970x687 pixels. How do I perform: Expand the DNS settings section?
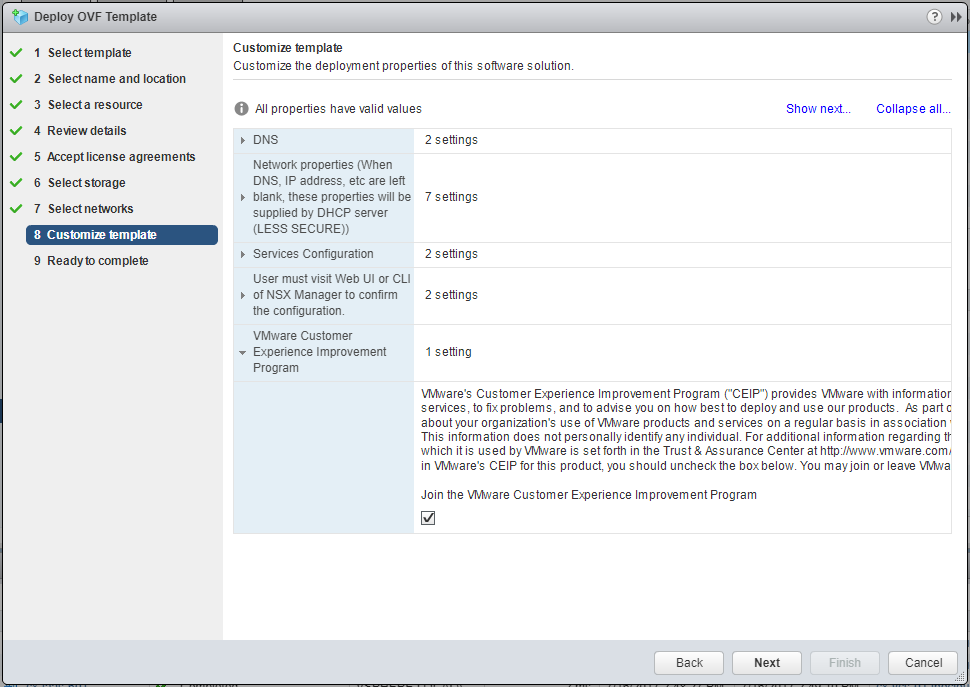coord(243,140)
